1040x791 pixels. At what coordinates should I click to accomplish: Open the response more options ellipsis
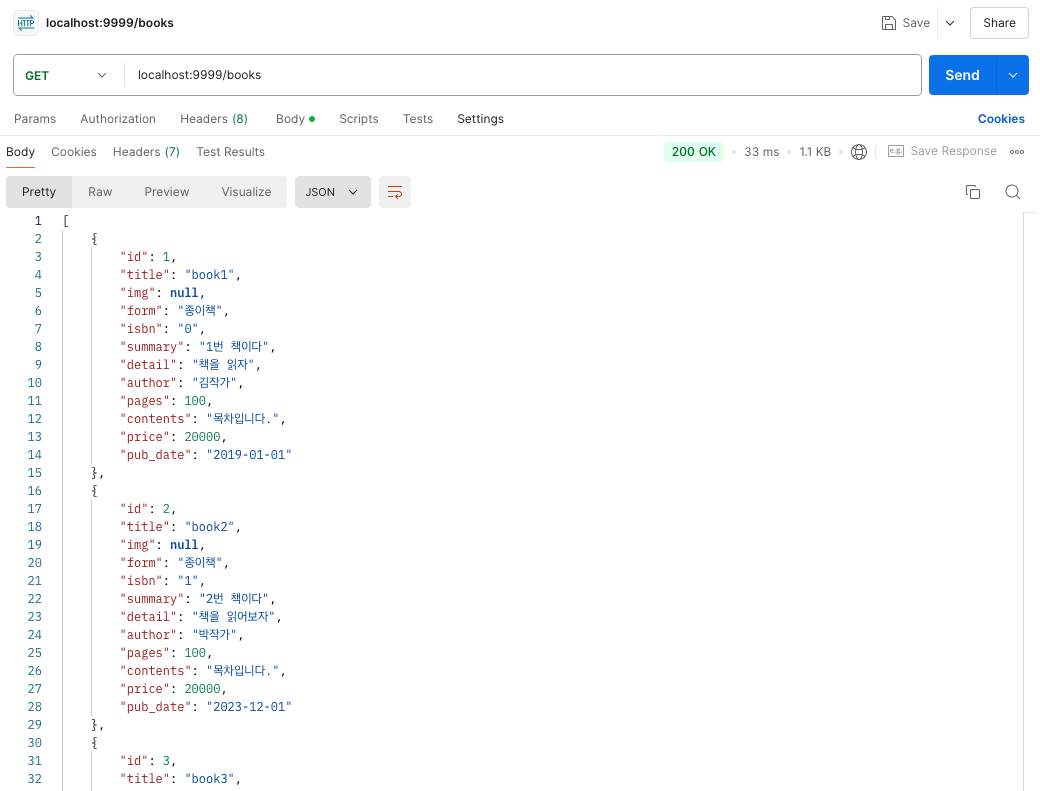(1017, 152)
